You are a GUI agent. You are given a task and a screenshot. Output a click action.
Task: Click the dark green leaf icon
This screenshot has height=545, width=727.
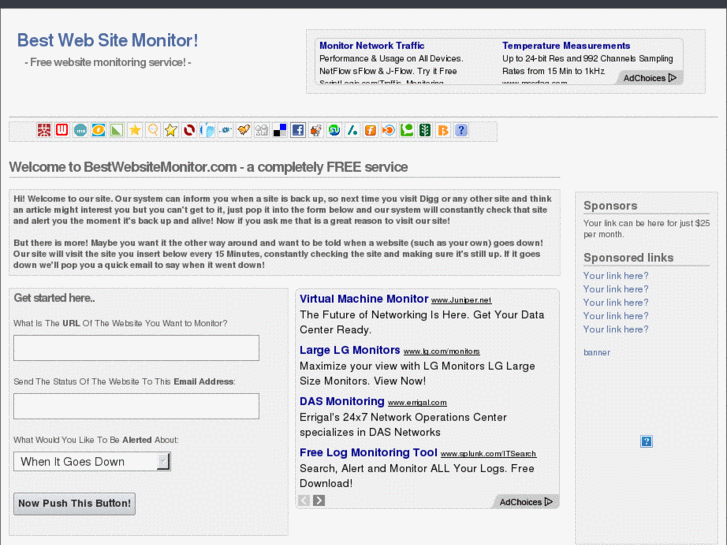tap(425, 130)
